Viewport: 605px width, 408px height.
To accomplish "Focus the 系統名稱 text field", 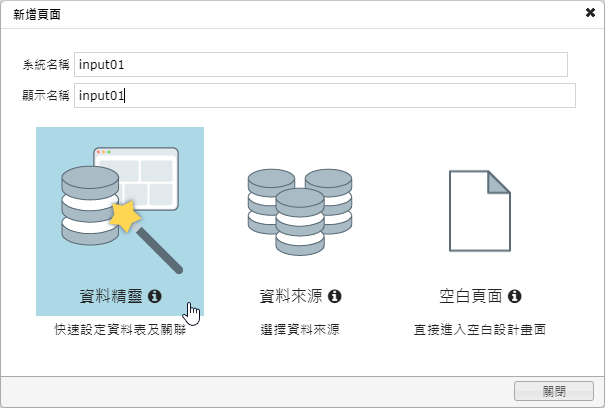I will click(x=320, y=65).
